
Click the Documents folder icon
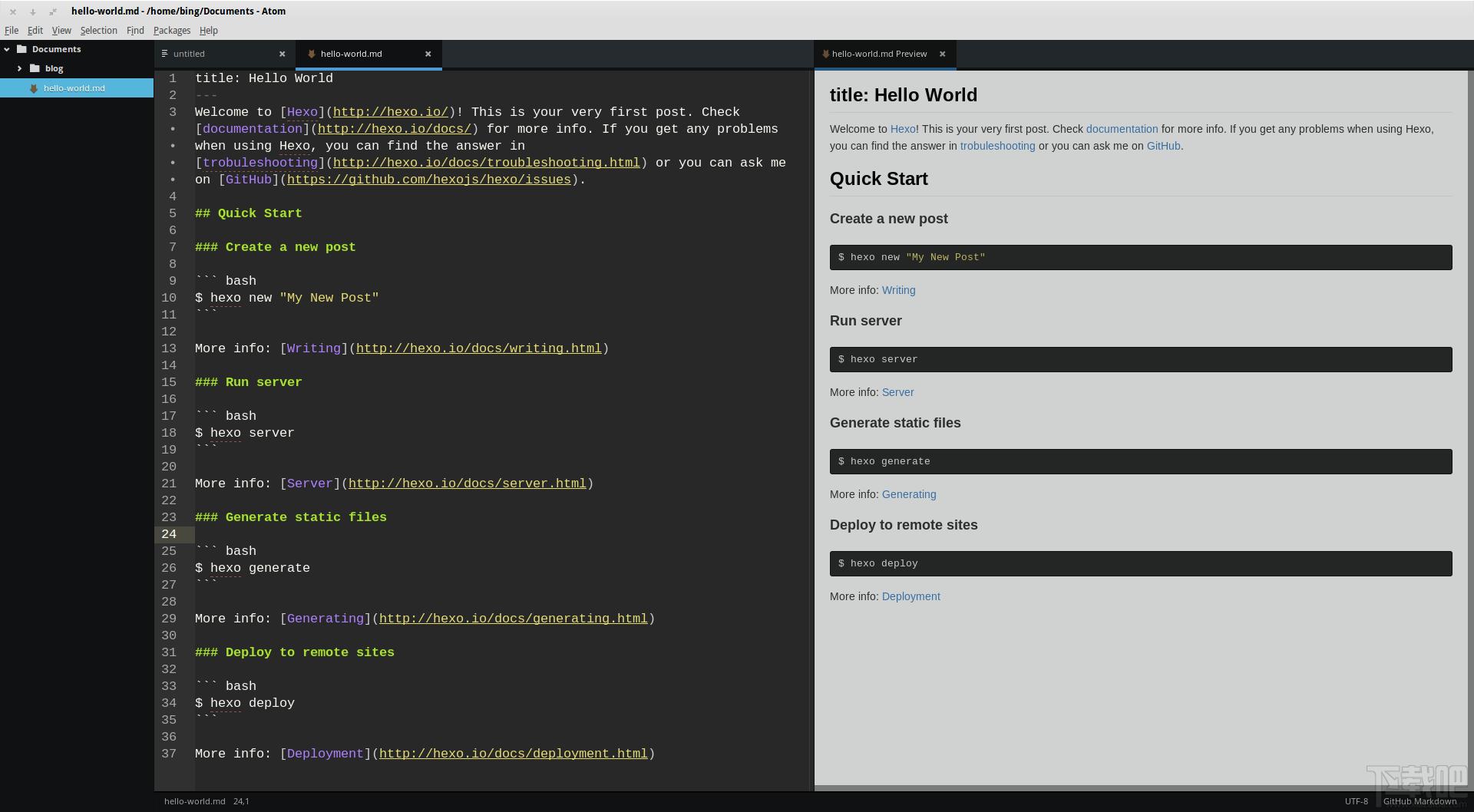[x=21, y=49]
